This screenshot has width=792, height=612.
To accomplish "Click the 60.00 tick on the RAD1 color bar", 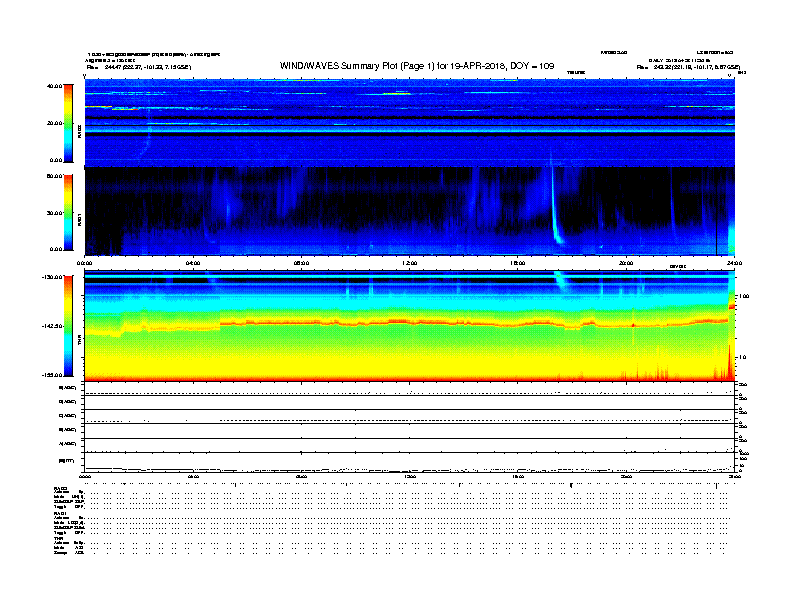I will pyautogui.click(x=54, y=176).
